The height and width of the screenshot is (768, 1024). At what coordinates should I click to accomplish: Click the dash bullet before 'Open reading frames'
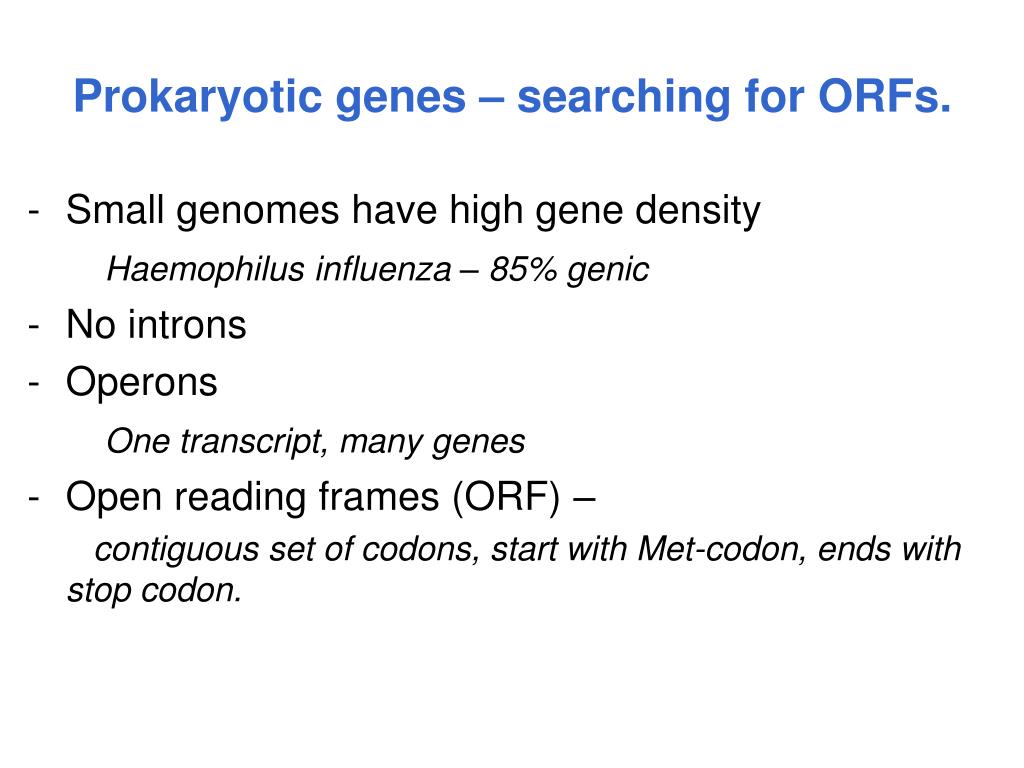click(34, 499)
